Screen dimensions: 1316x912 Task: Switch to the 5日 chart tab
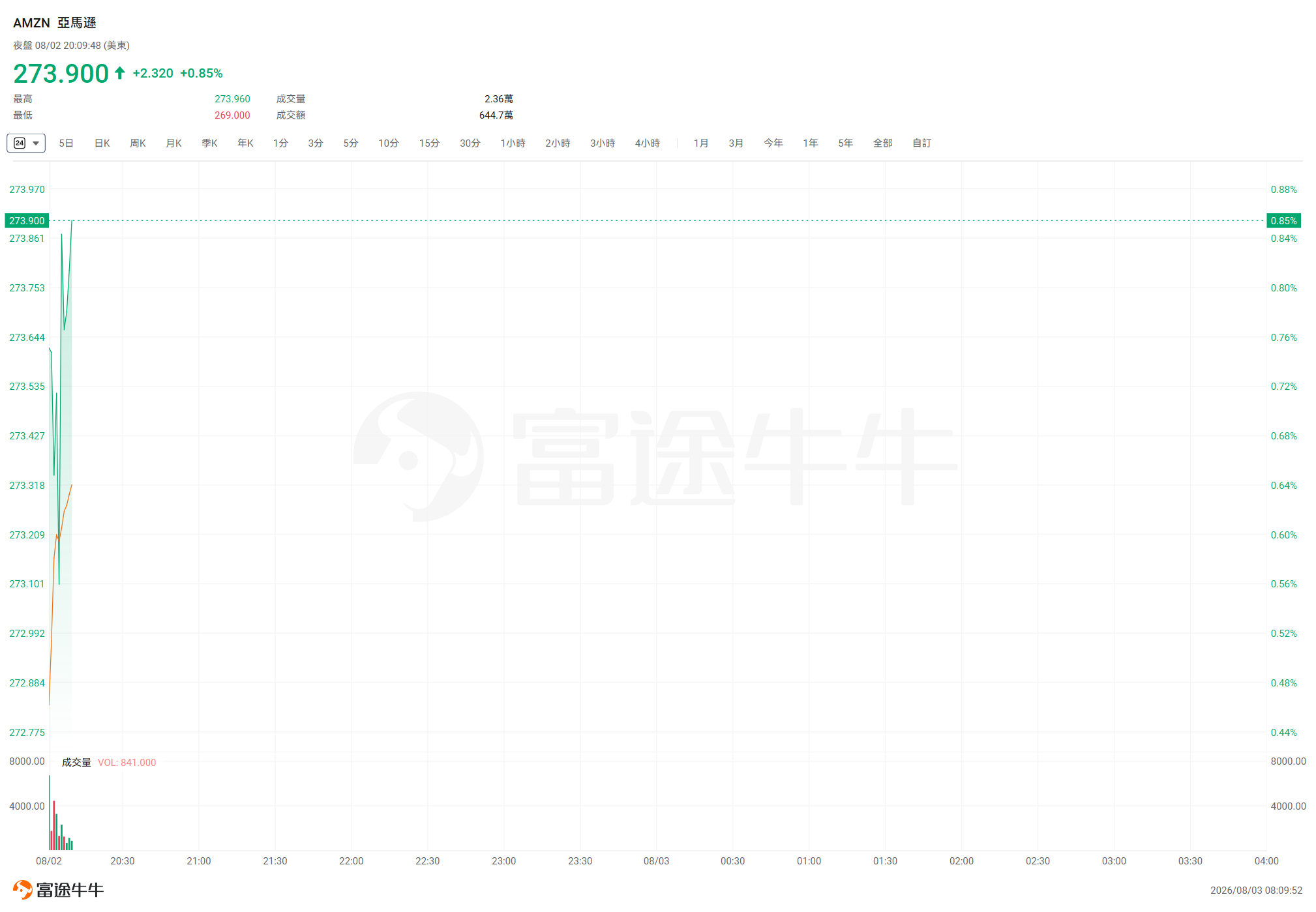(x=66, y=143)
